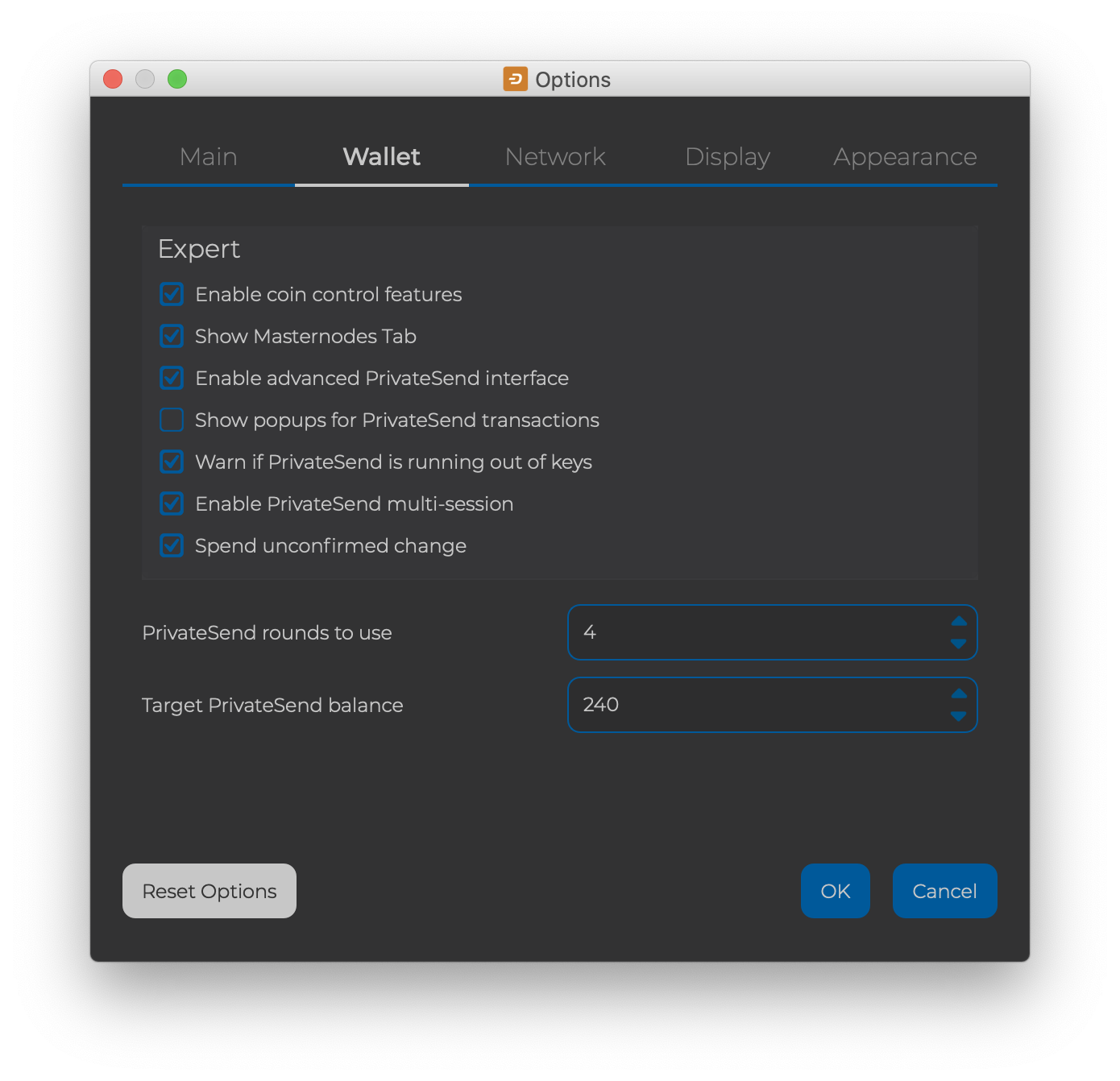The width and height of the screenshot is (1120, 1081).
Task: Zoom the Options window with the green button
Action: pyautogui.click(x=177, y=79)
